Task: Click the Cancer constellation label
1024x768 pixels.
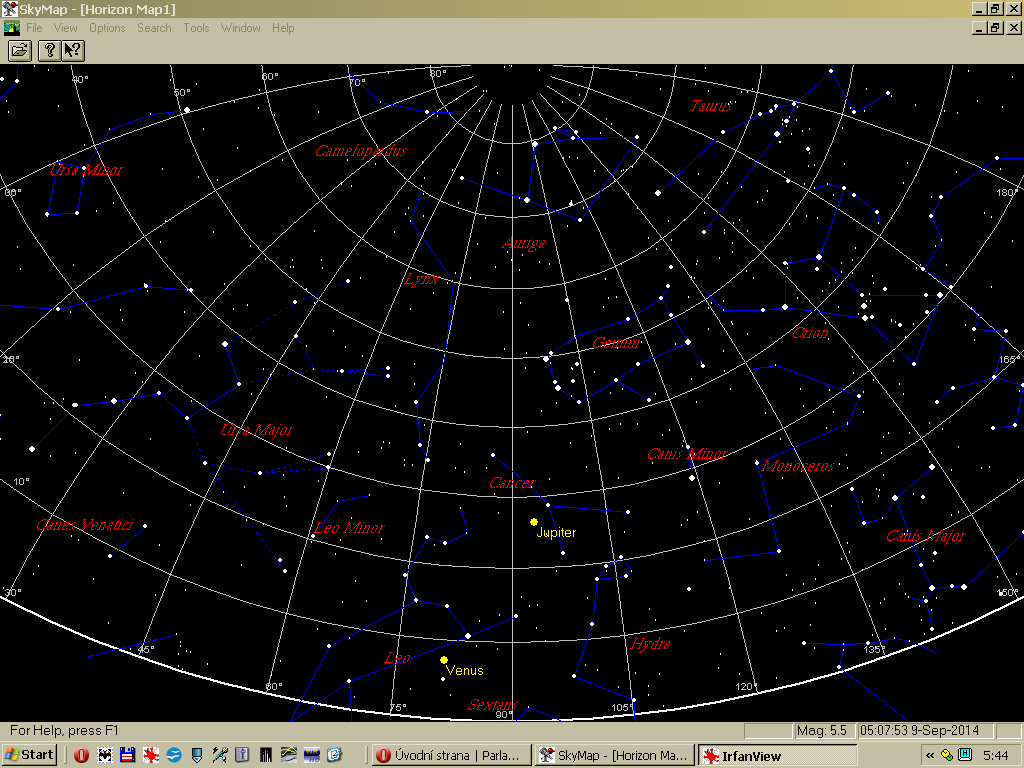Action: (512, 483)
